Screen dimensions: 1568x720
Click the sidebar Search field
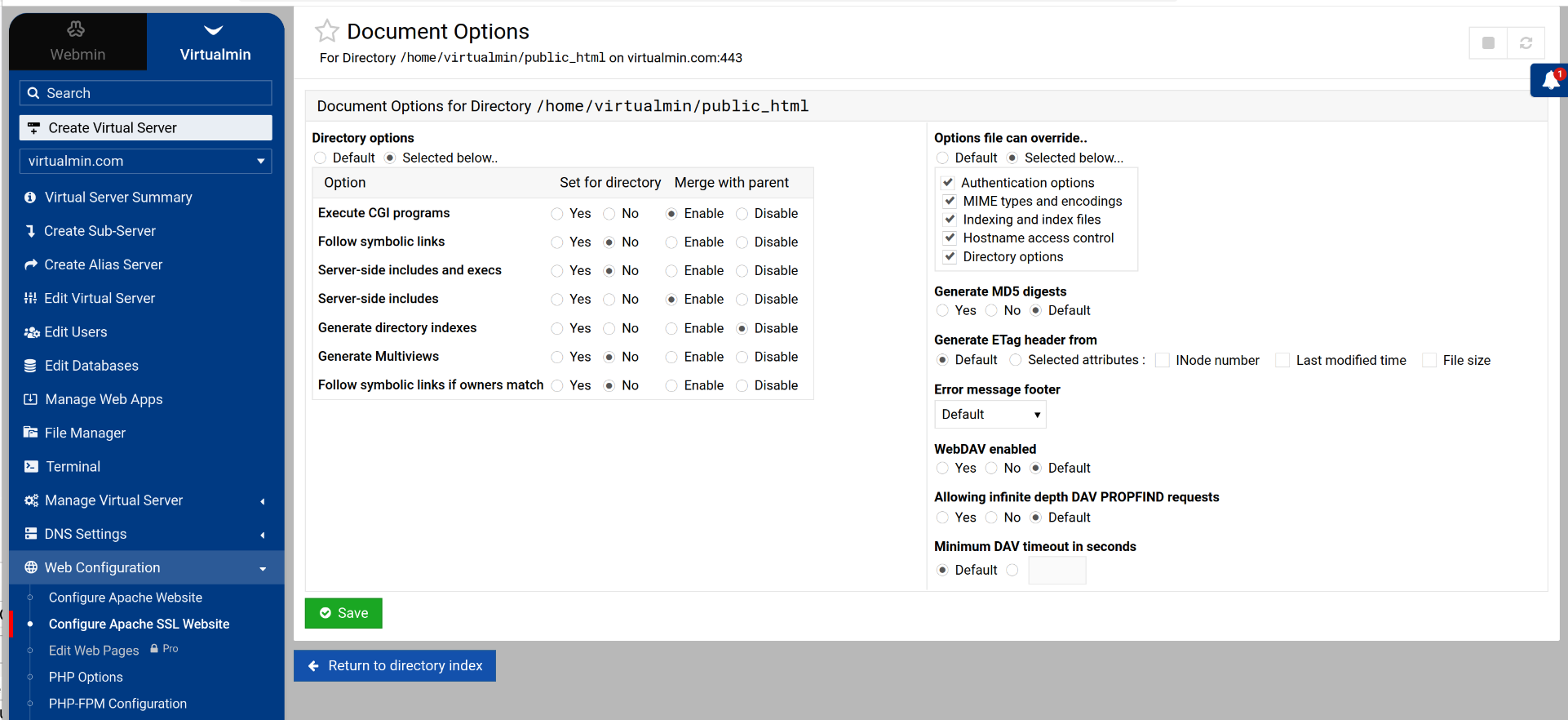145,93
